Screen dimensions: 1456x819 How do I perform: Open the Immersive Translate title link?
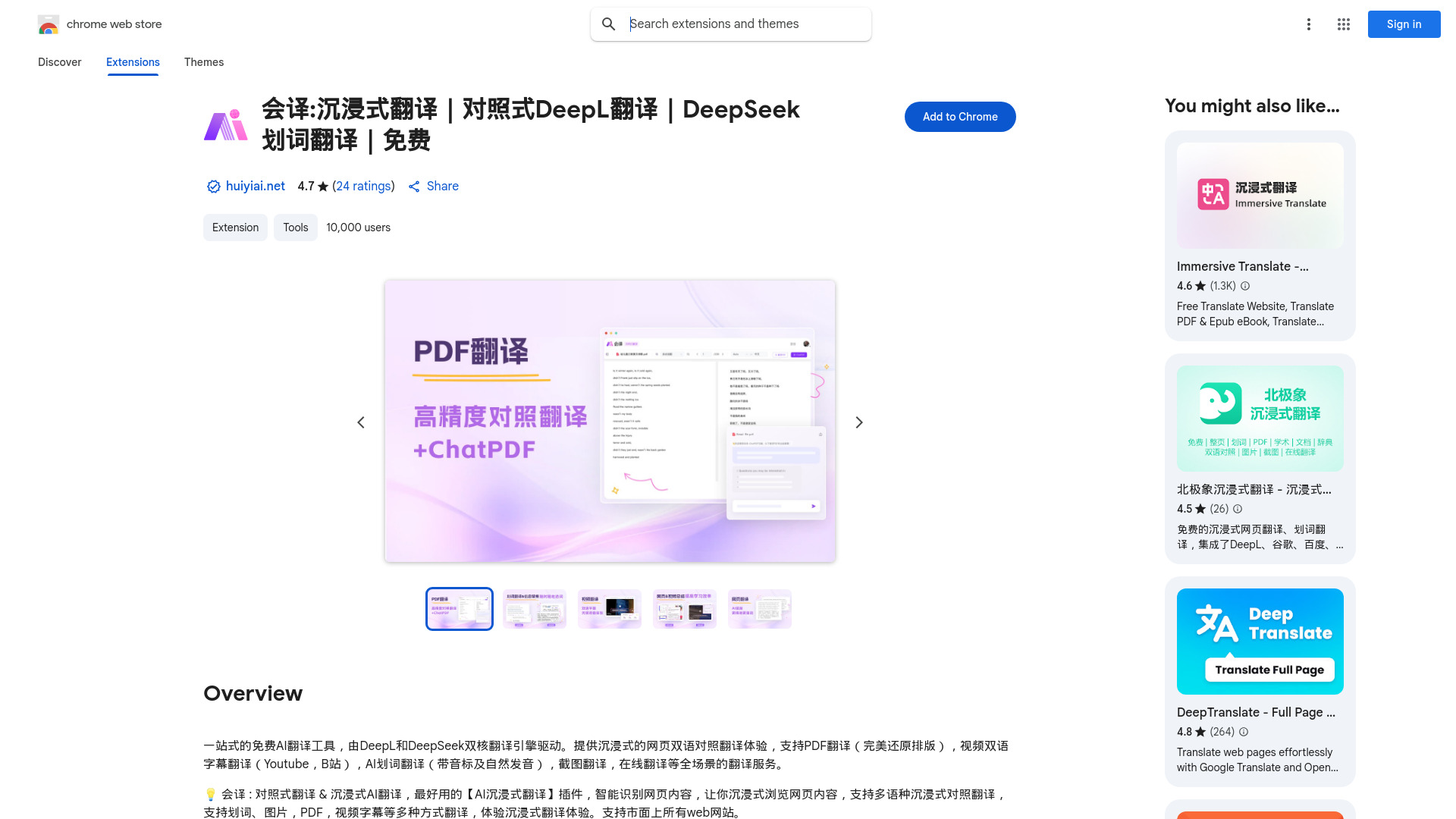pos(1243,266)
